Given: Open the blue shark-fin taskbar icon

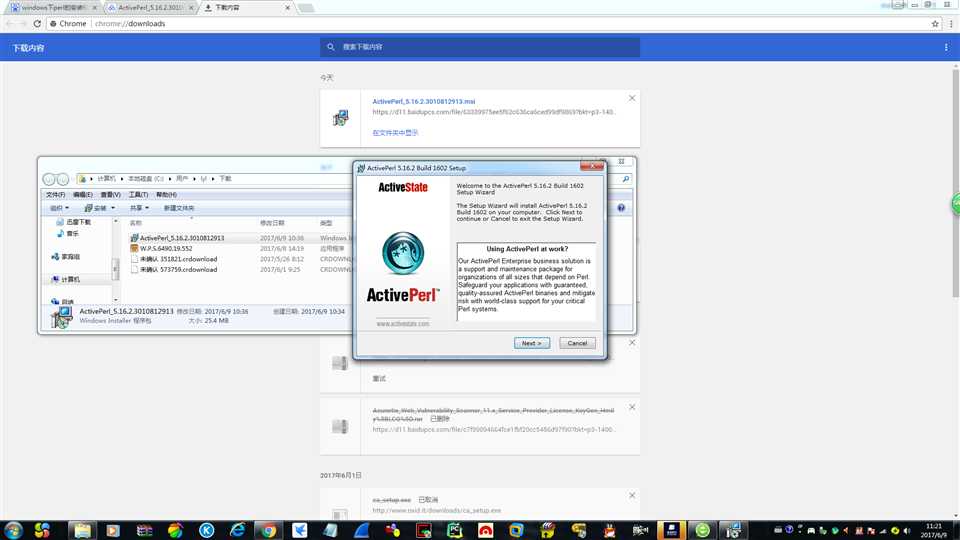Looking at the screenshot, I should tap(361, 530).
